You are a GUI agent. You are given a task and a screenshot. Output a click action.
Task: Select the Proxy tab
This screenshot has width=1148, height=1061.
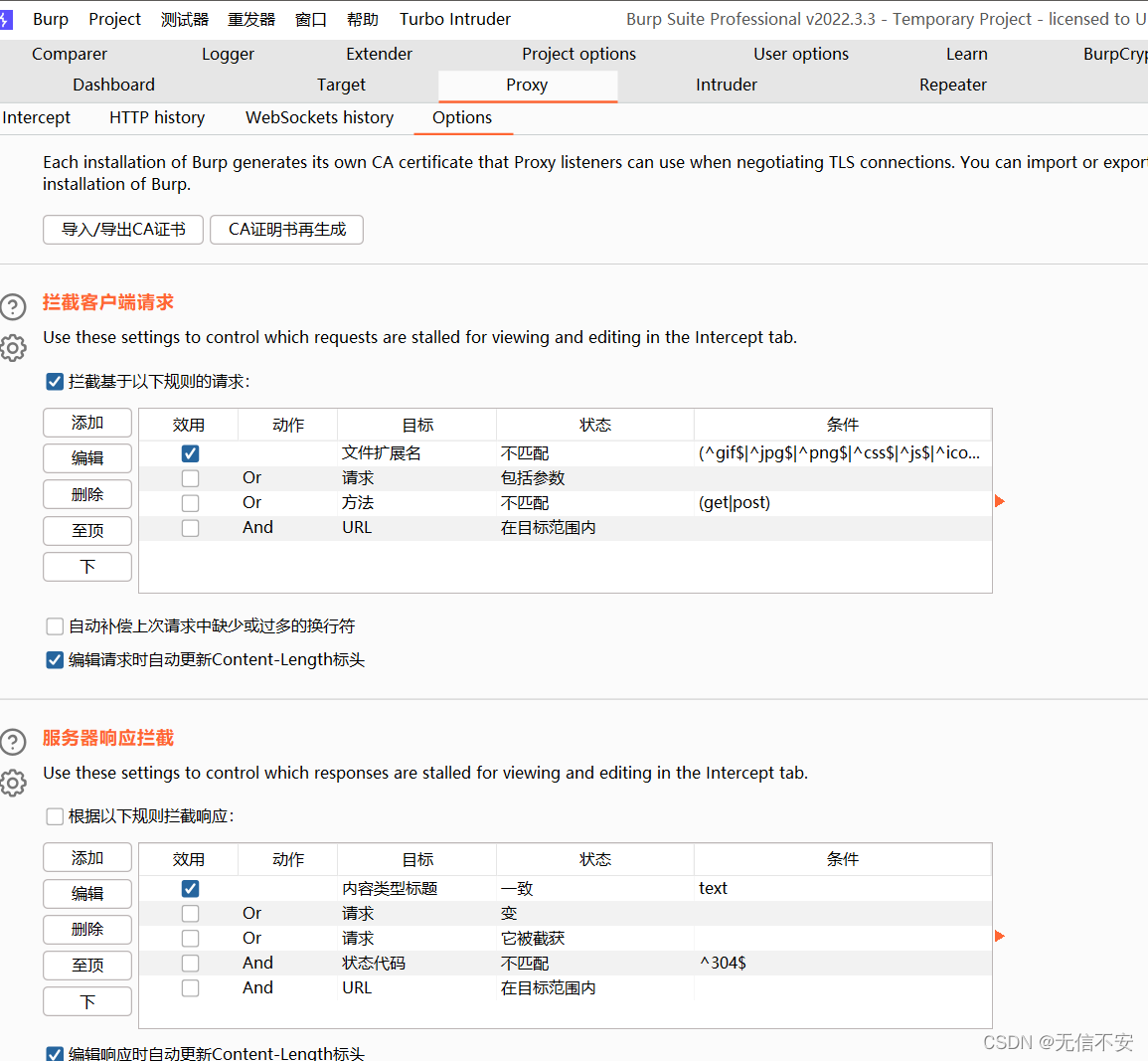tap(527, 85)
